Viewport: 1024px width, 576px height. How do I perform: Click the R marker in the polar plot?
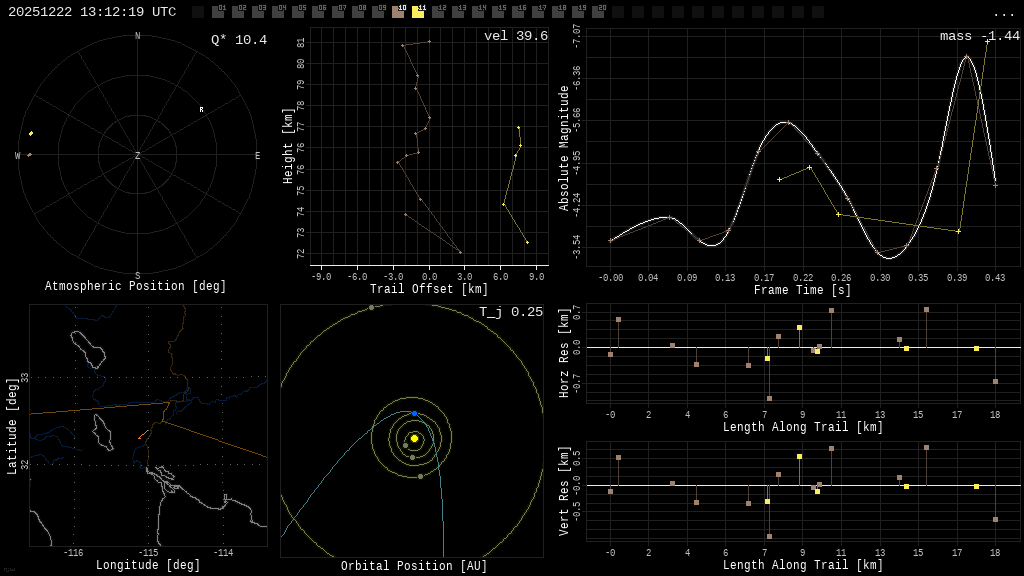click(201, 110)
